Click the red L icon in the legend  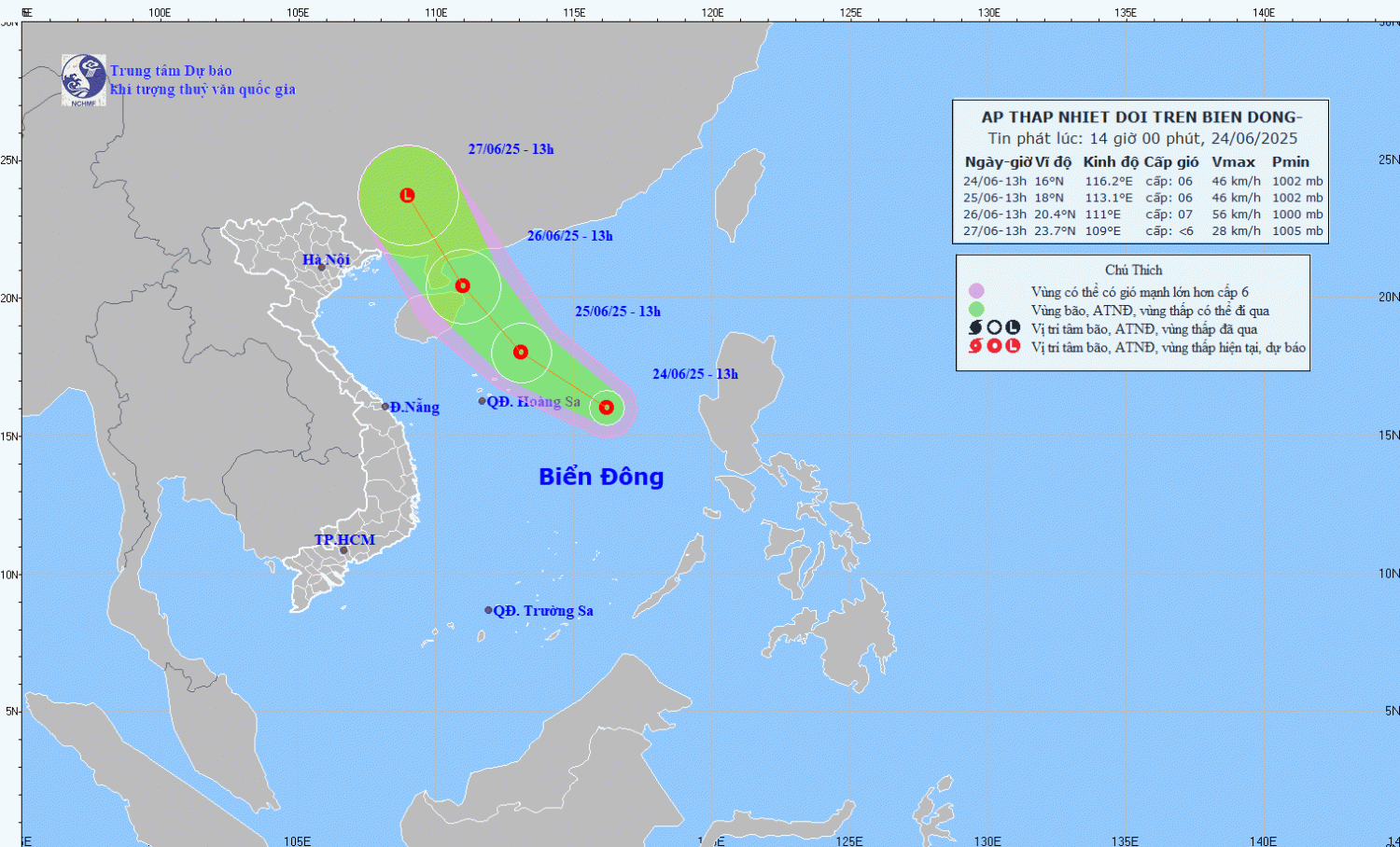point(1013,346)
